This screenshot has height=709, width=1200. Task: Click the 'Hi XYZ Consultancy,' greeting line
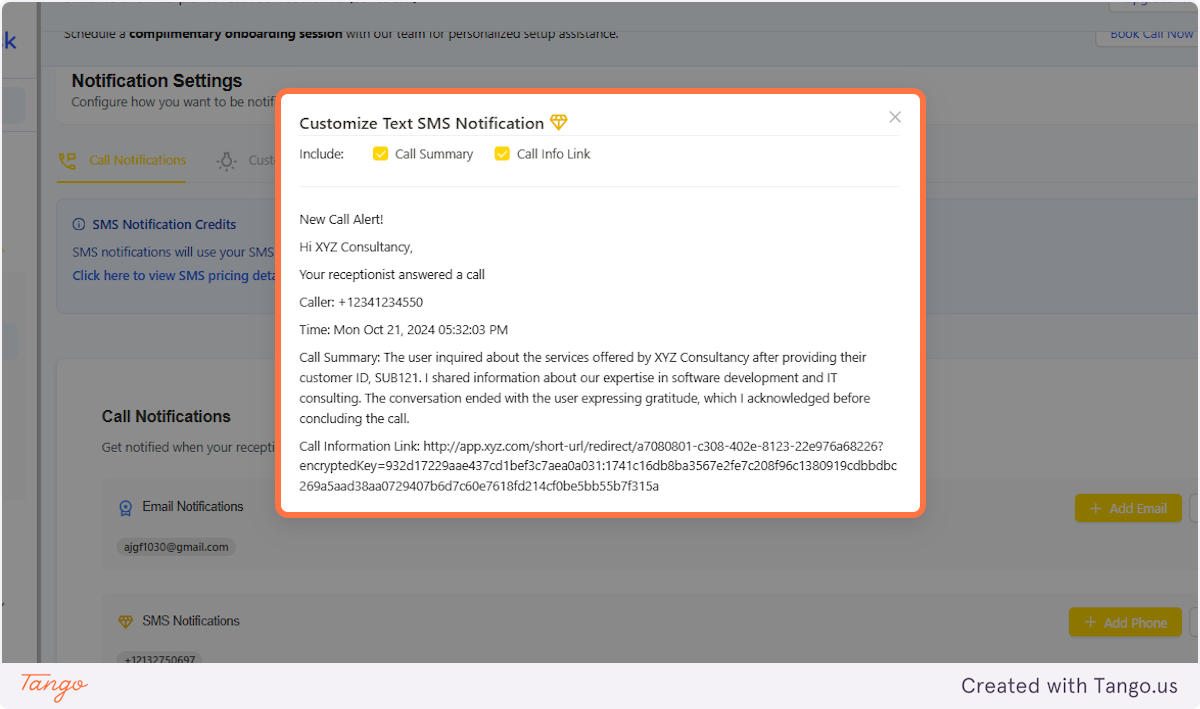tap(356, 247)
